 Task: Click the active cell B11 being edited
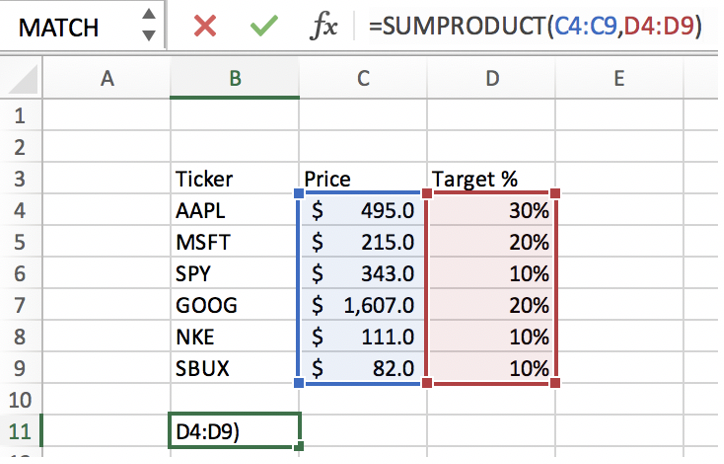[x=235, y=431]
